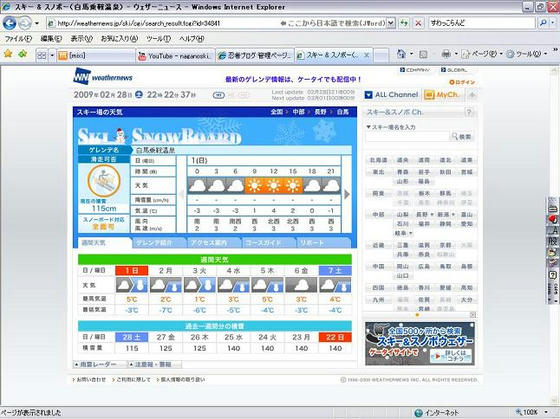Click the browser Back arrow button

click(x=10, y=24)
